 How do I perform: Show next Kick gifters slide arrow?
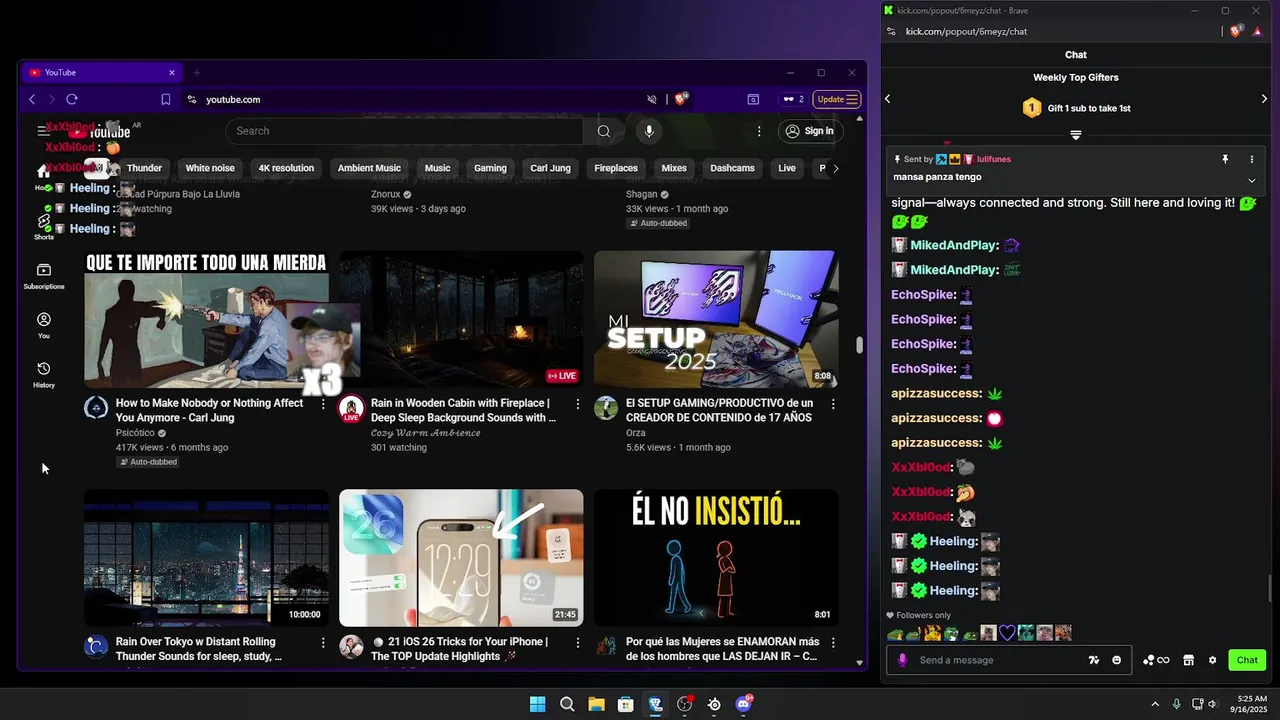(1264, 98)
